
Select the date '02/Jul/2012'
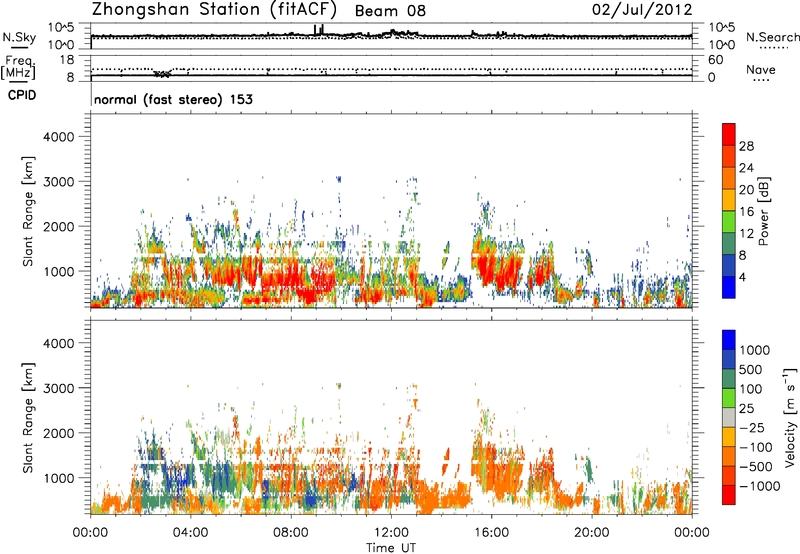click(x=642, y=9)
